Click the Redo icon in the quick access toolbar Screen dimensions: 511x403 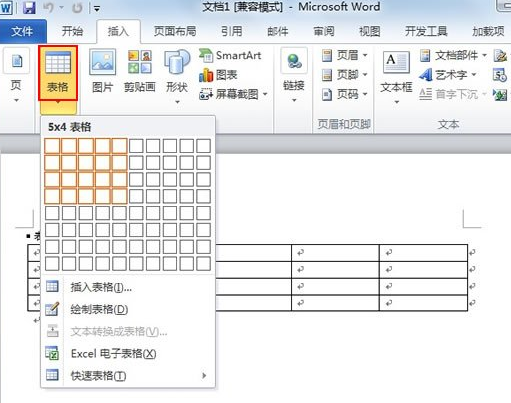click(77, 8)
